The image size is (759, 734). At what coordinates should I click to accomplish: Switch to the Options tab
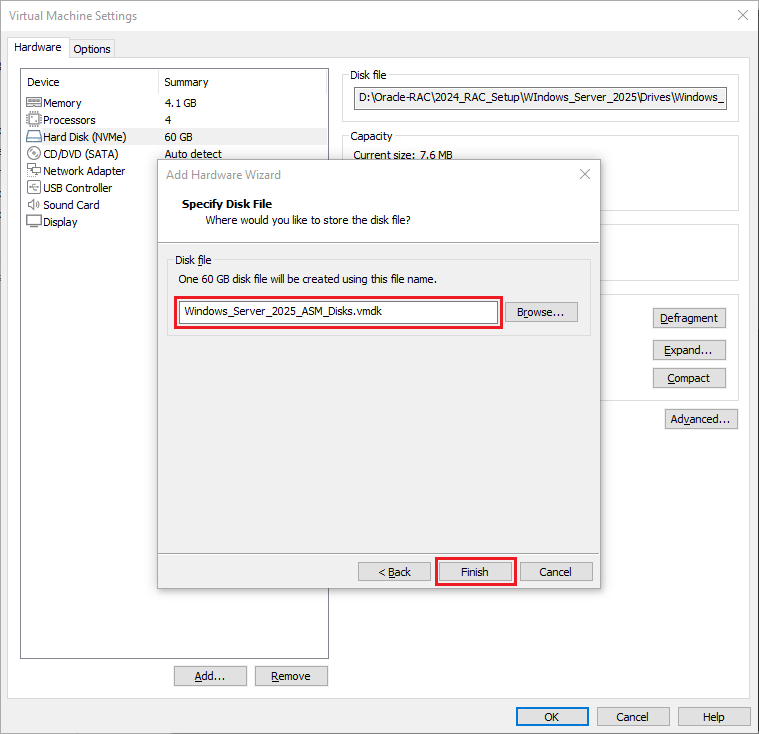92,49
